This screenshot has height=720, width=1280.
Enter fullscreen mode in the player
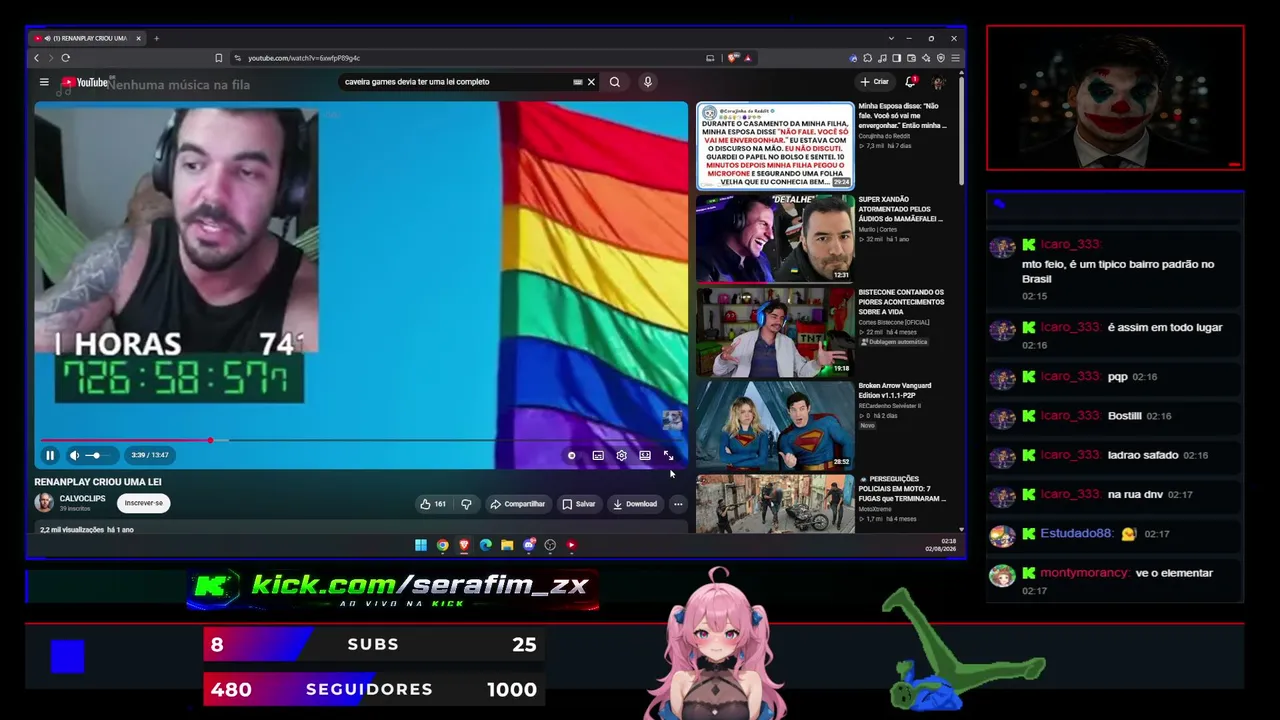(x=668, y=455)
